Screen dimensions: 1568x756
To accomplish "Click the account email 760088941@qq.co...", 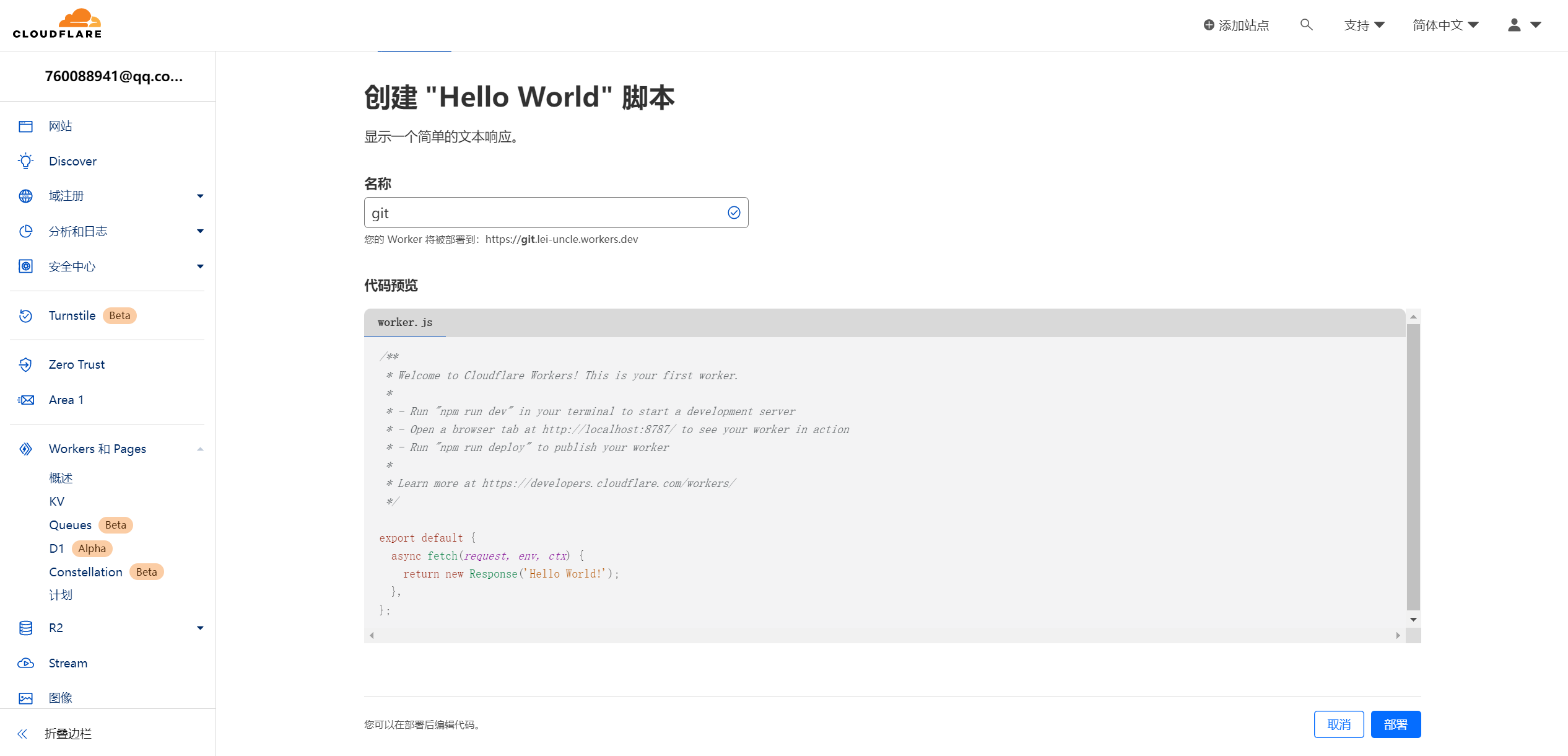I will (x=114, y=76).
